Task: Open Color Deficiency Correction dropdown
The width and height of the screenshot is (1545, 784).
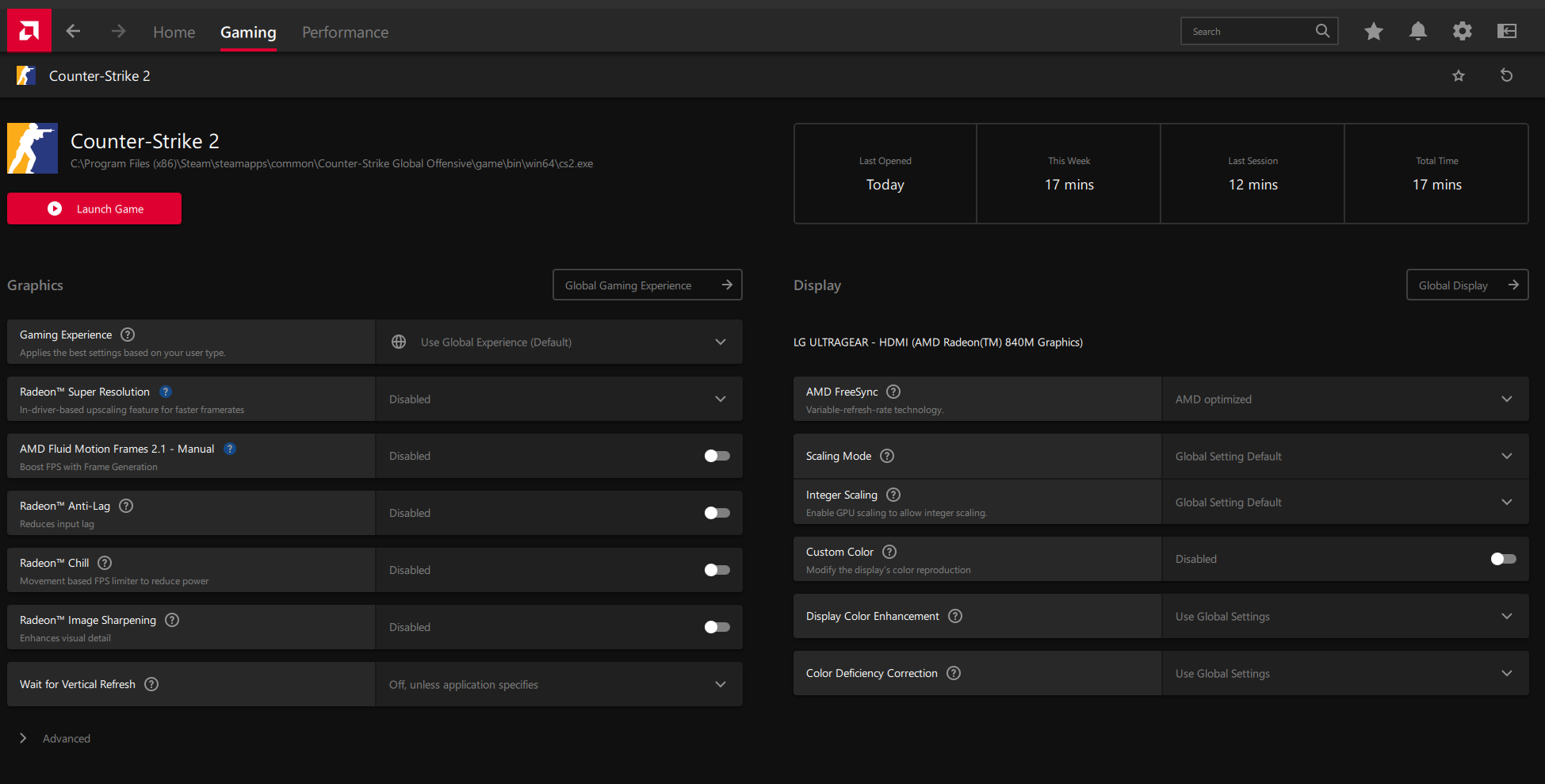Action: click(1345, 673)
